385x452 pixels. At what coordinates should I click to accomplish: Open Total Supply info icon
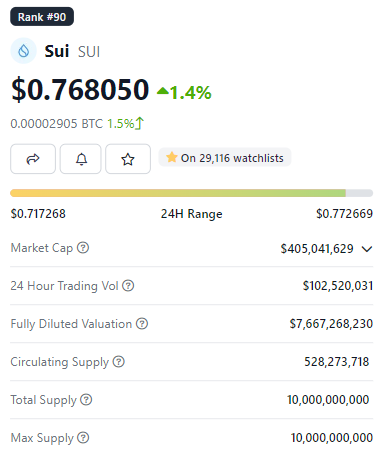[86, 399]
